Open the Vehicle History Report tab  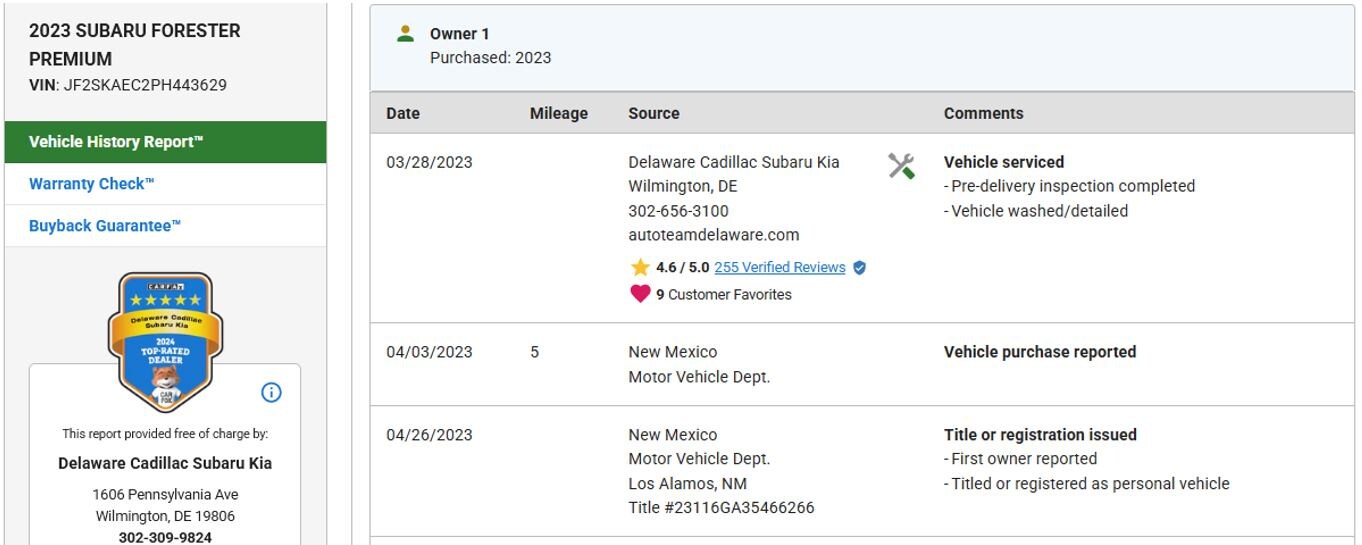tap(116, 142)
